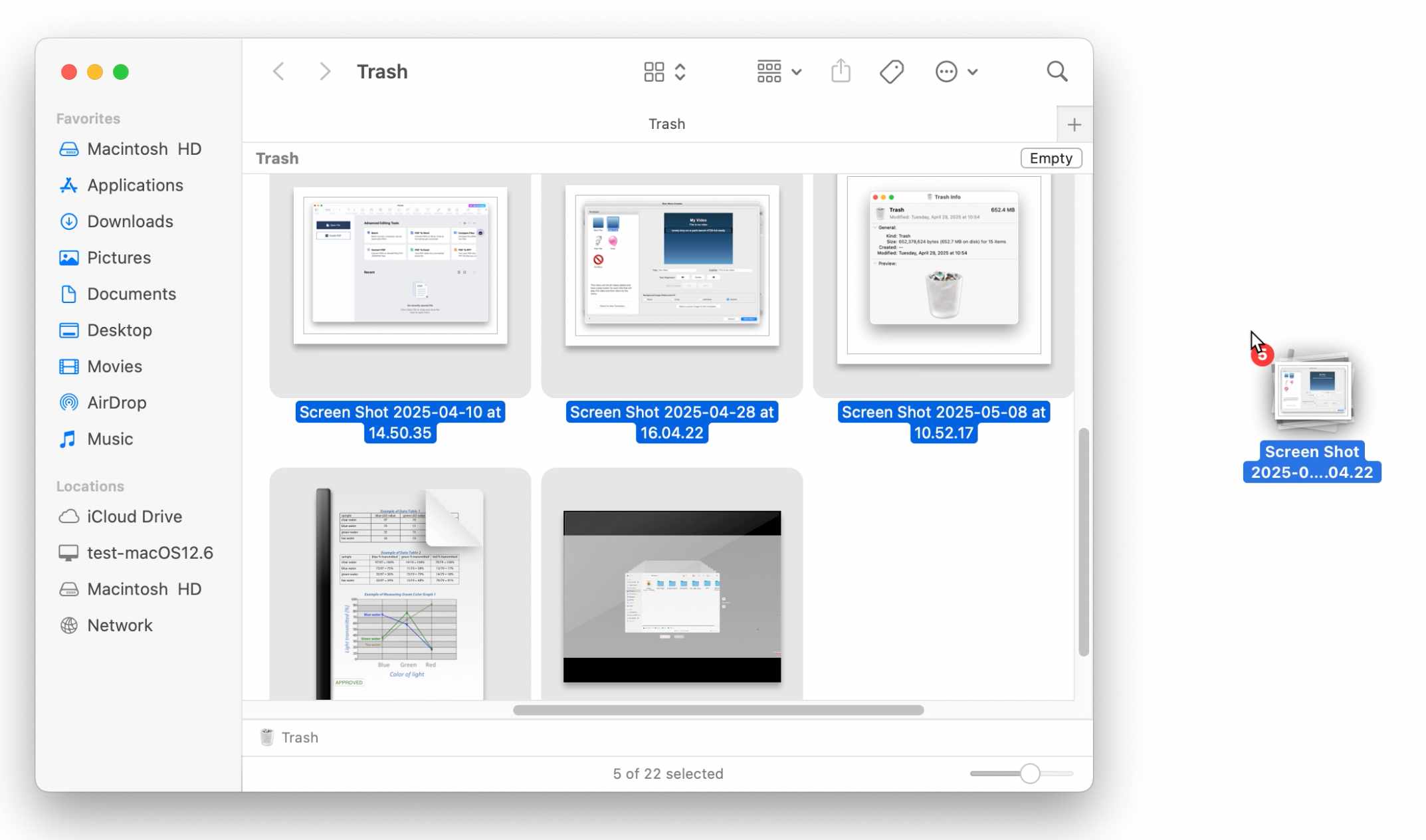Click the Search magnifier icon
Viewport: 1426px width, 840px height.
pos(1057,71)
